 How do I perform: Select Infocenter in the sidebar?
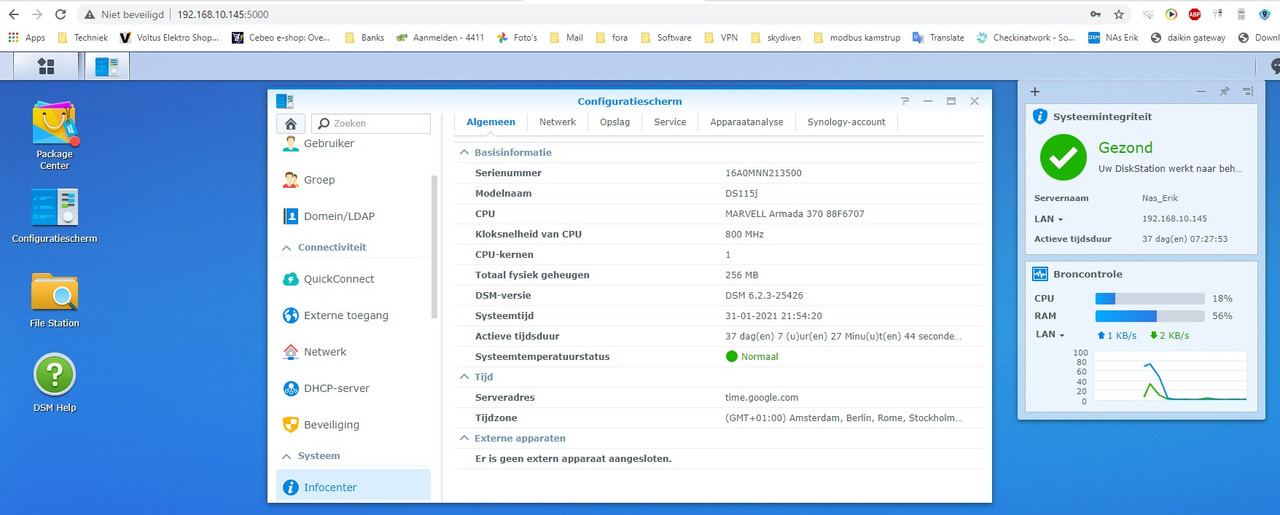click(x=354, y=487)
